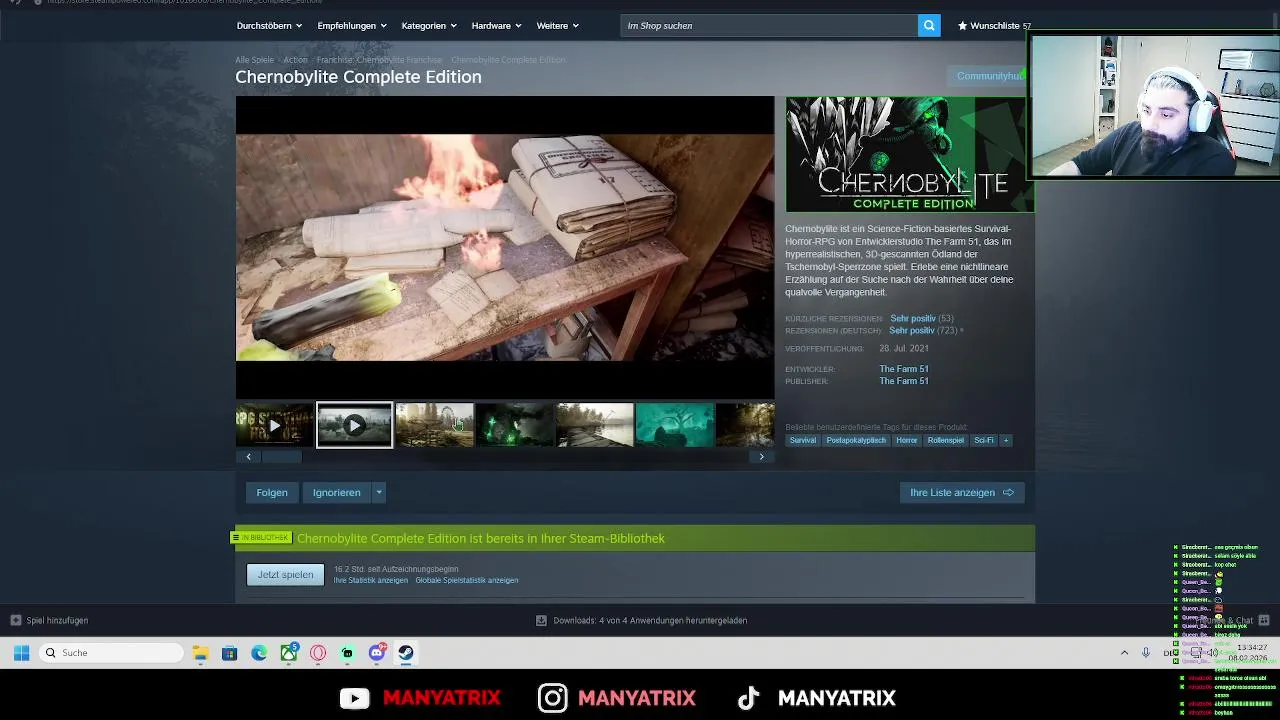
Task: Open Xbox app from taskbar
Action: 289,653
